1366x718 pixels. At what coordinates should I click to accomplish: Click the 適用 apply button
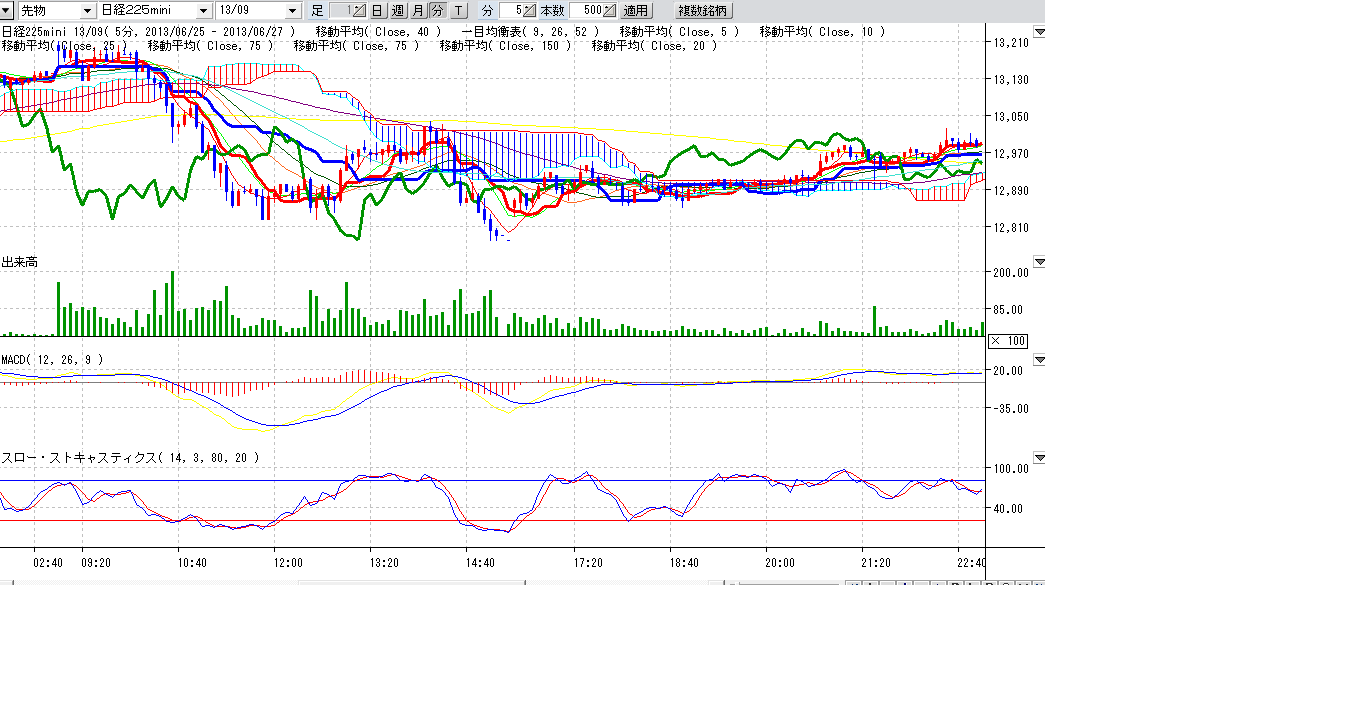pos(635,11)
